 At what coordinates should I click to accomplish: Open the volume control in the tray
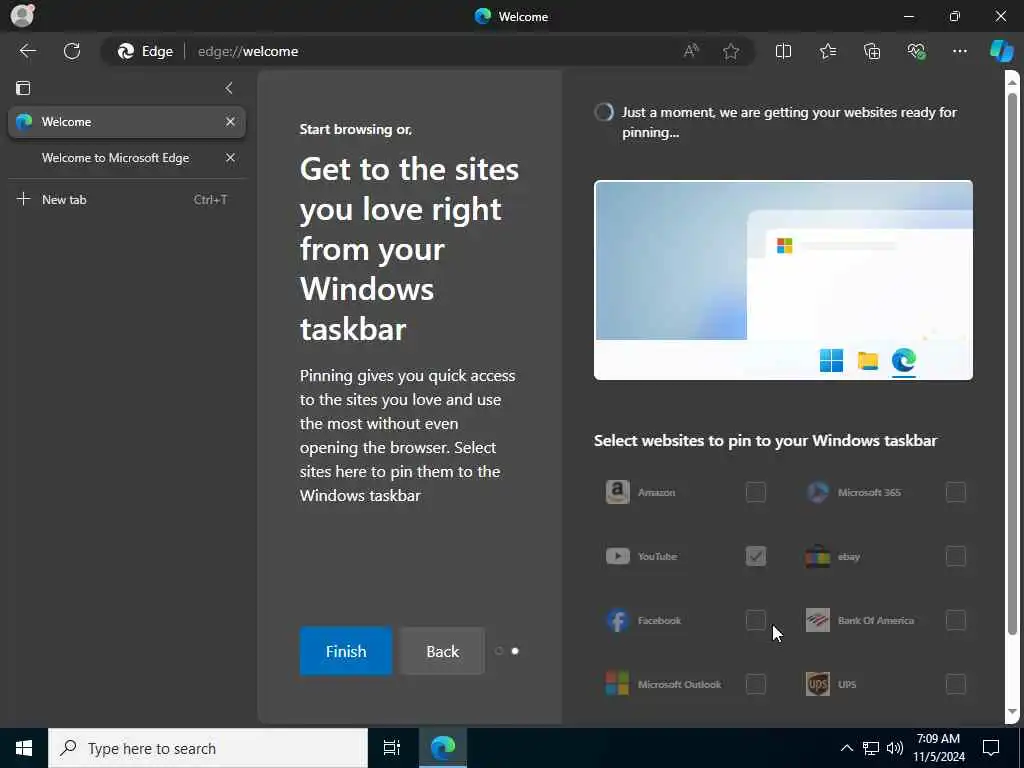(x=895, y=748)
